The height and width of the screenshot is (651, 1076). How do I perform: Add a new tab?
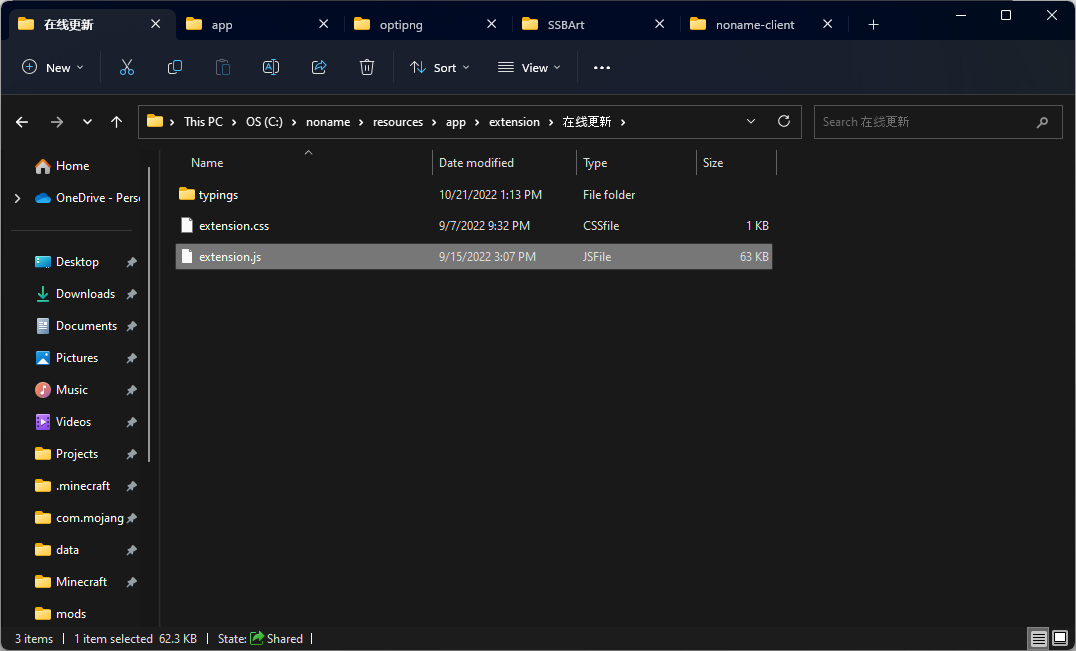[x=873, y=24]
